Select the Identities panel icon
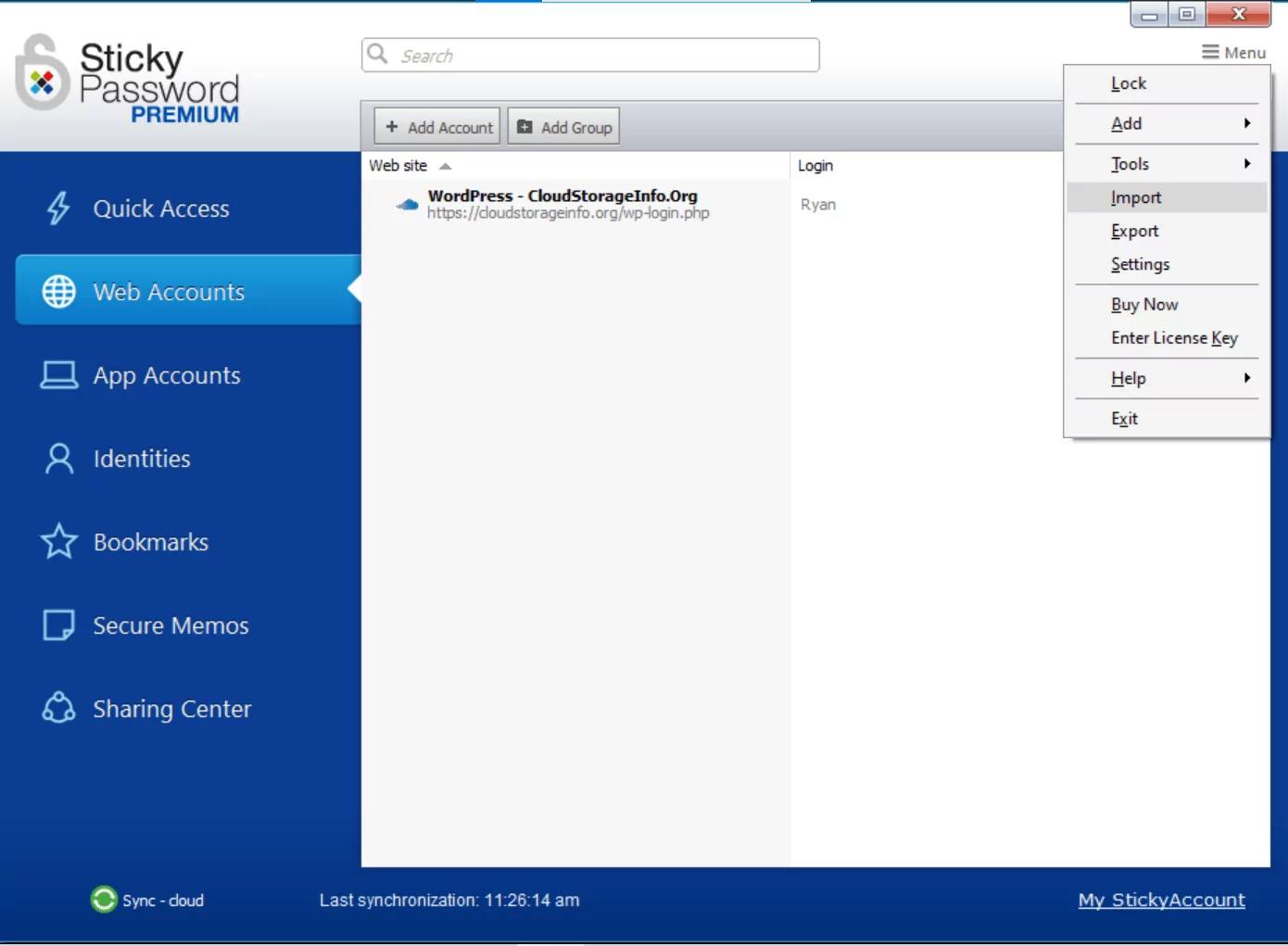 (x=58, y=458)
